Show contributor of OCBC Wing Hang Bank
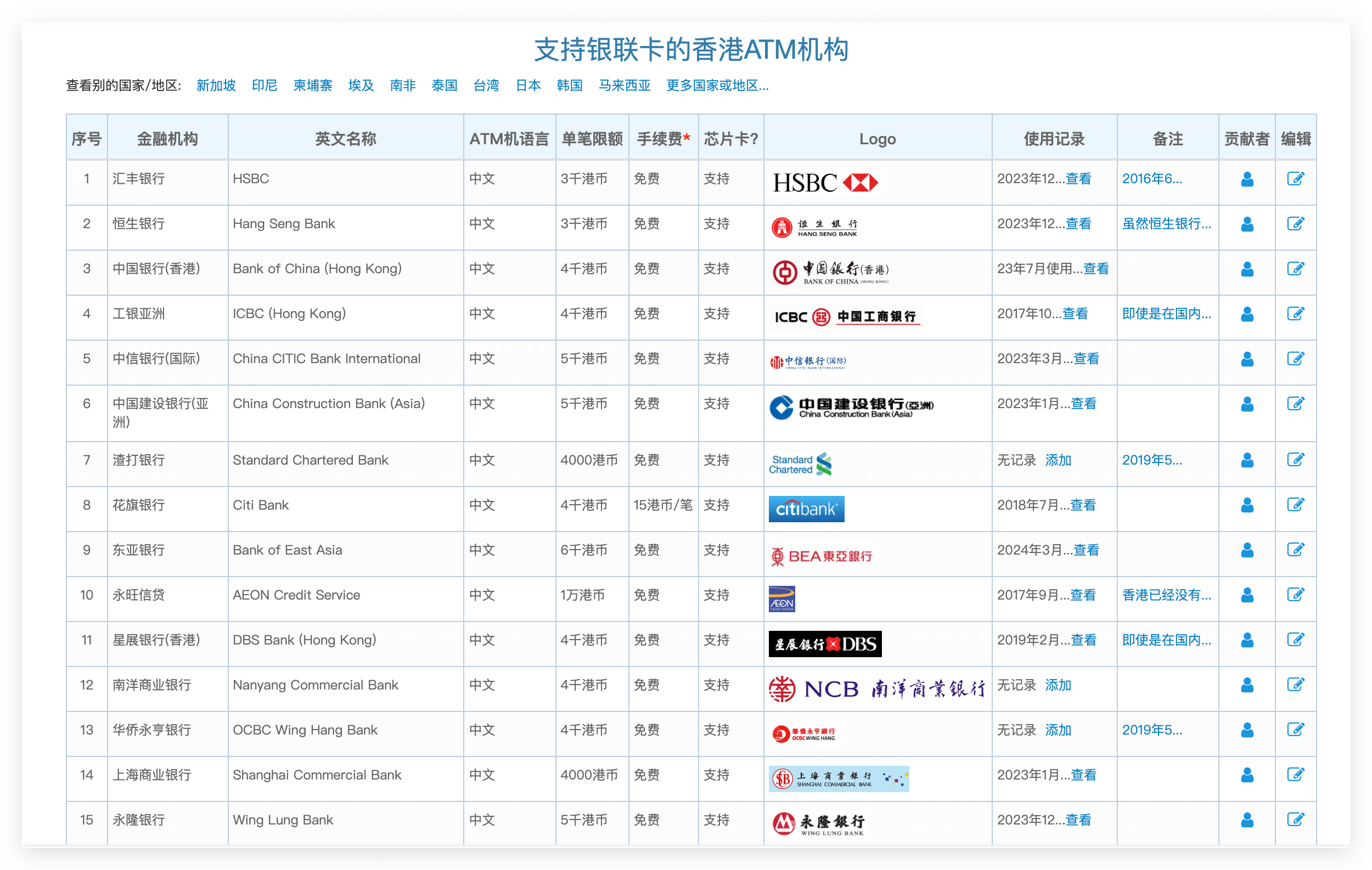Screen dimensions: 1372x870 coord(1247,730)
